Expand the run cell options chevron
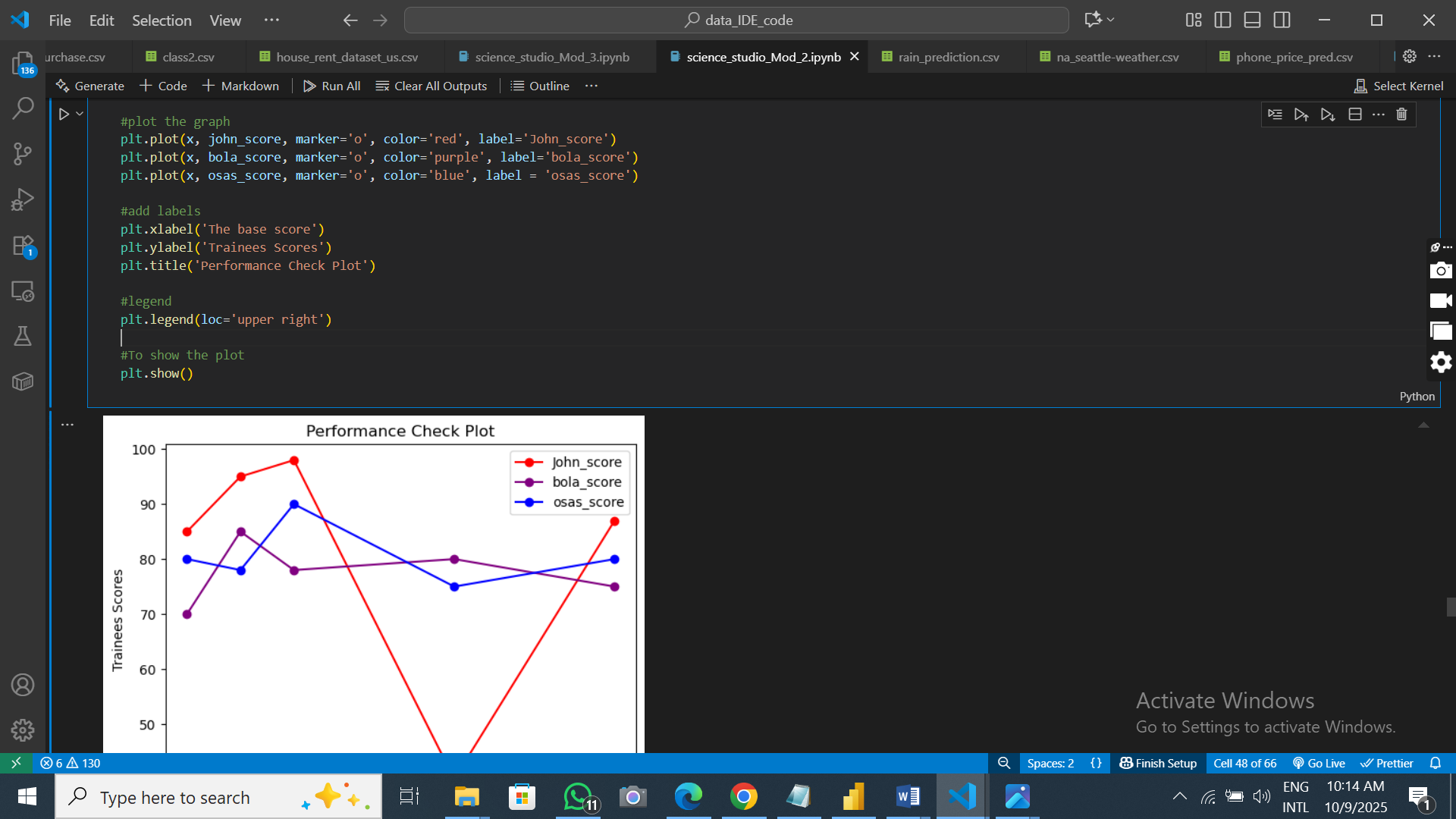1456x819 pixels. [80, 114]
